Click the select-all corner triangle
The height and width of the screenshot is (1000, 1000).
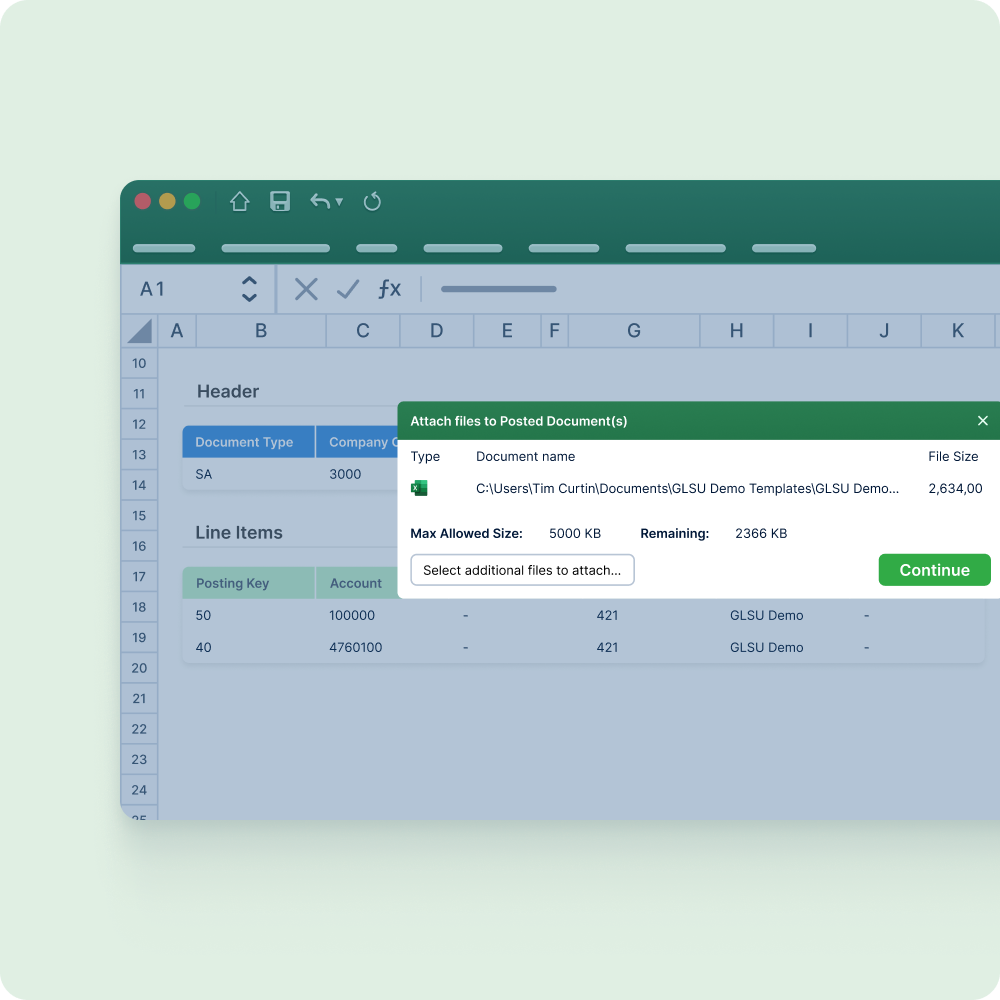(x=140, y=331)
